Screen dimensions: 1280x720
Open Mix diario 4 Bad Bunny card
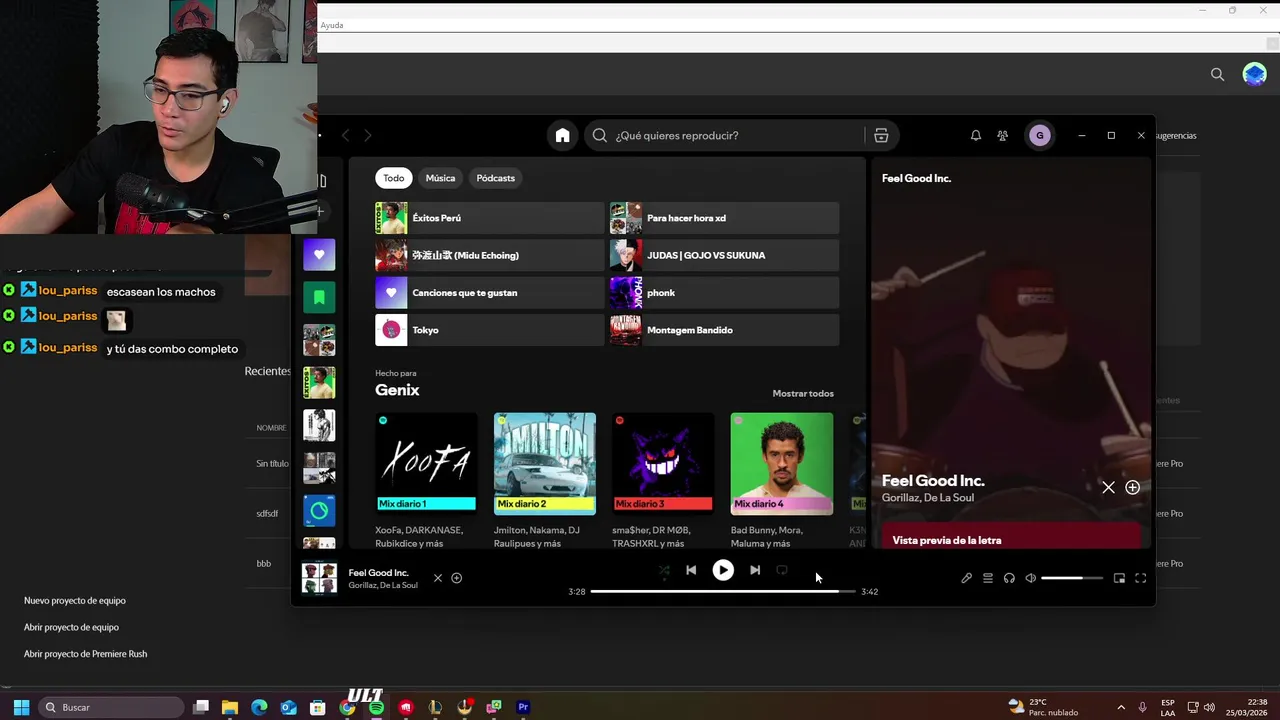click(x=782, y=478)
